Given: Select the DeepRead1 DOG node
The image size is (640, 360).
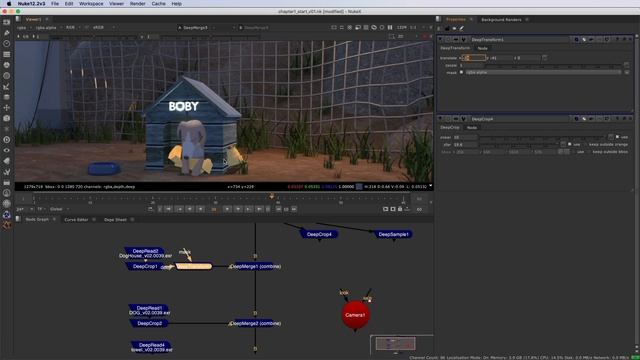Looking at the screenshot, I should [149, 310].
